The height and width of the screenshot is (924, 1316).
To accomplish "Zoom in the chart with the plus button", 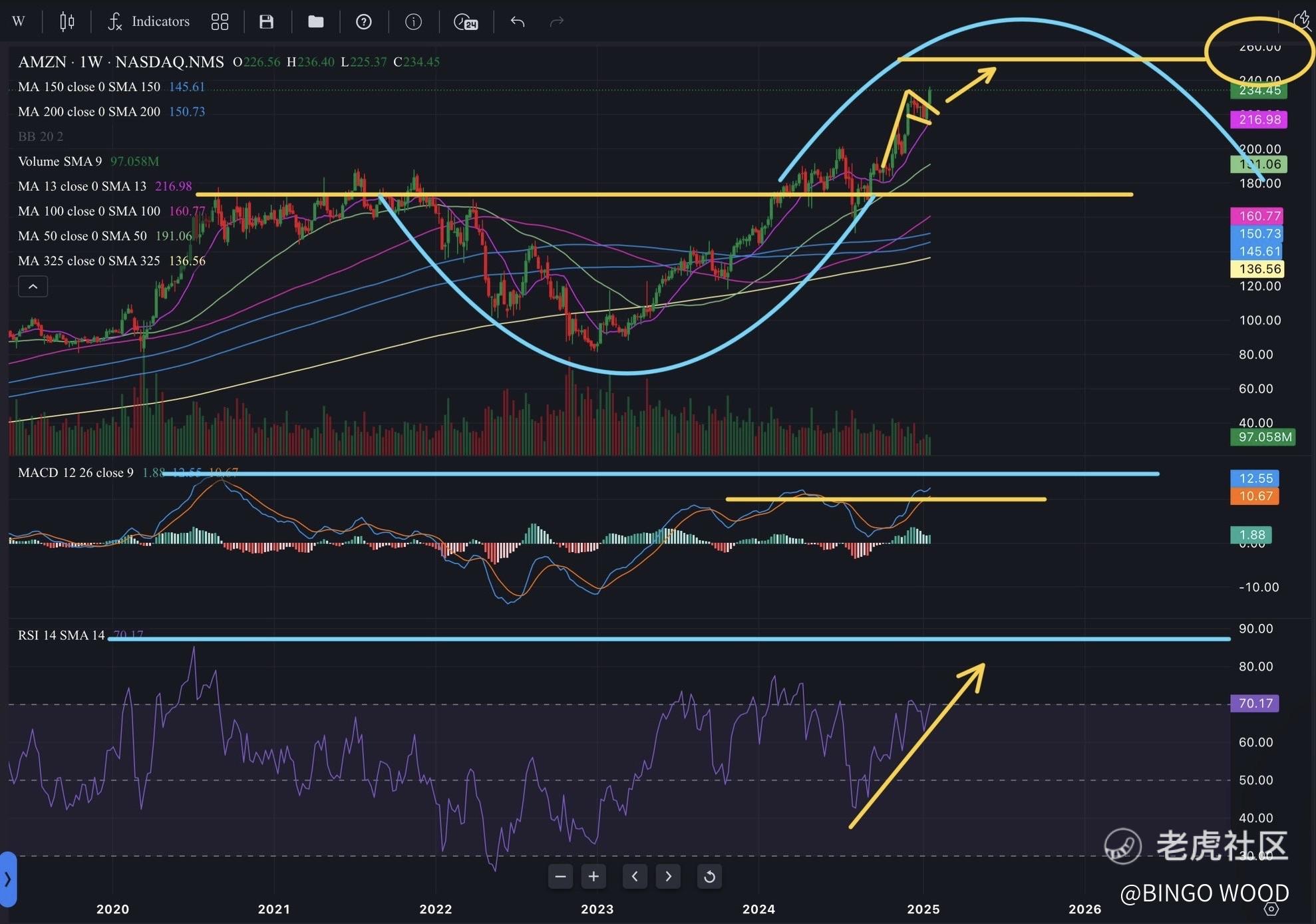I will tap(593, 876).
